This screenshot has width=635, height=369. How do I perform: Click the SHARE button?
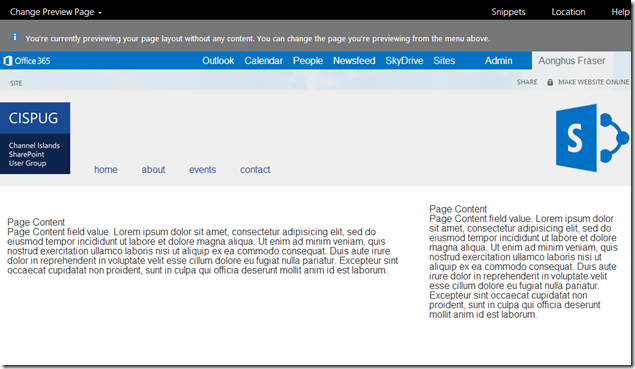527,82
